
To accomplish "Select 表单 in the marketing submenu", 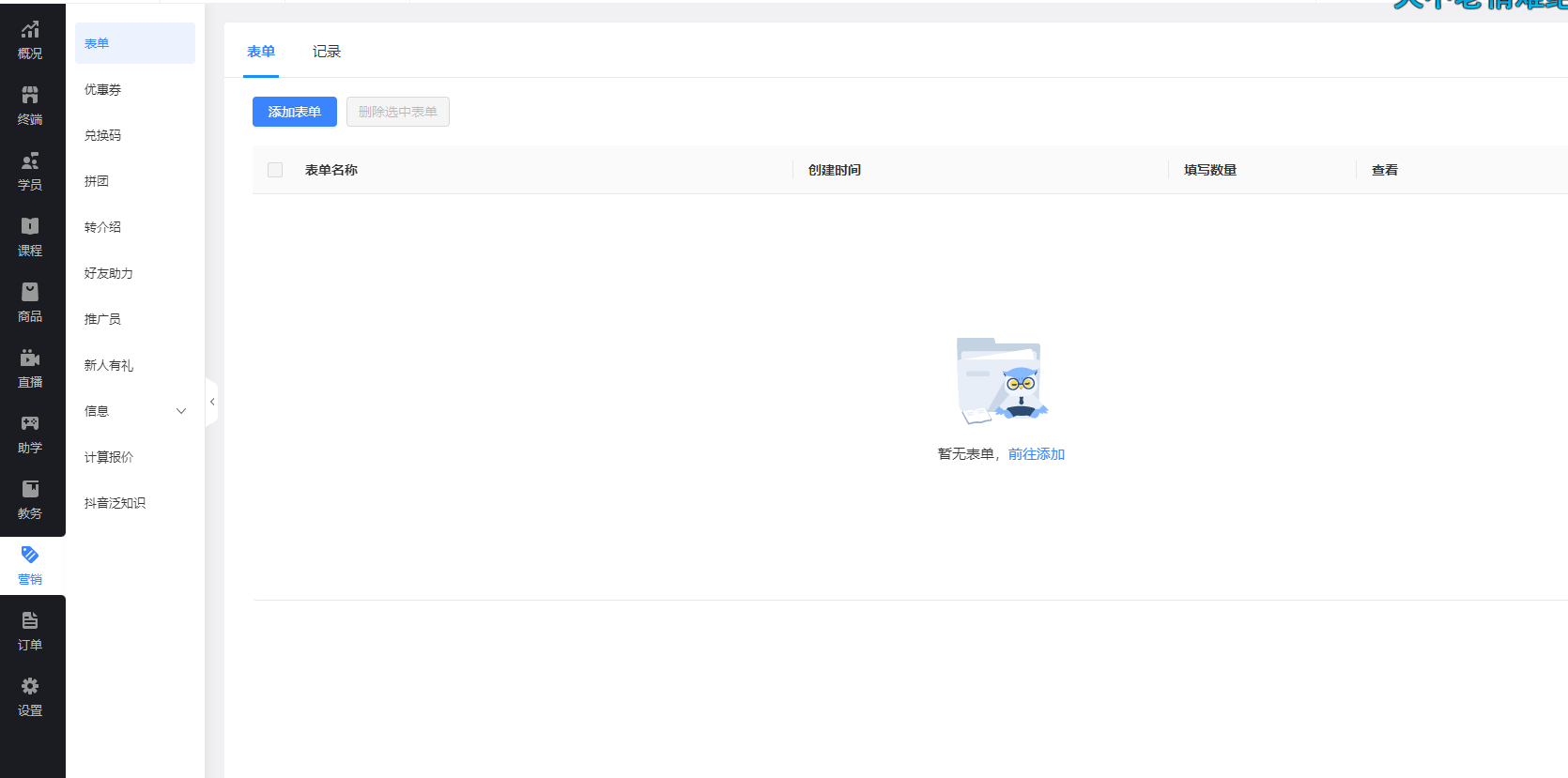I will [x=135, y=43].
